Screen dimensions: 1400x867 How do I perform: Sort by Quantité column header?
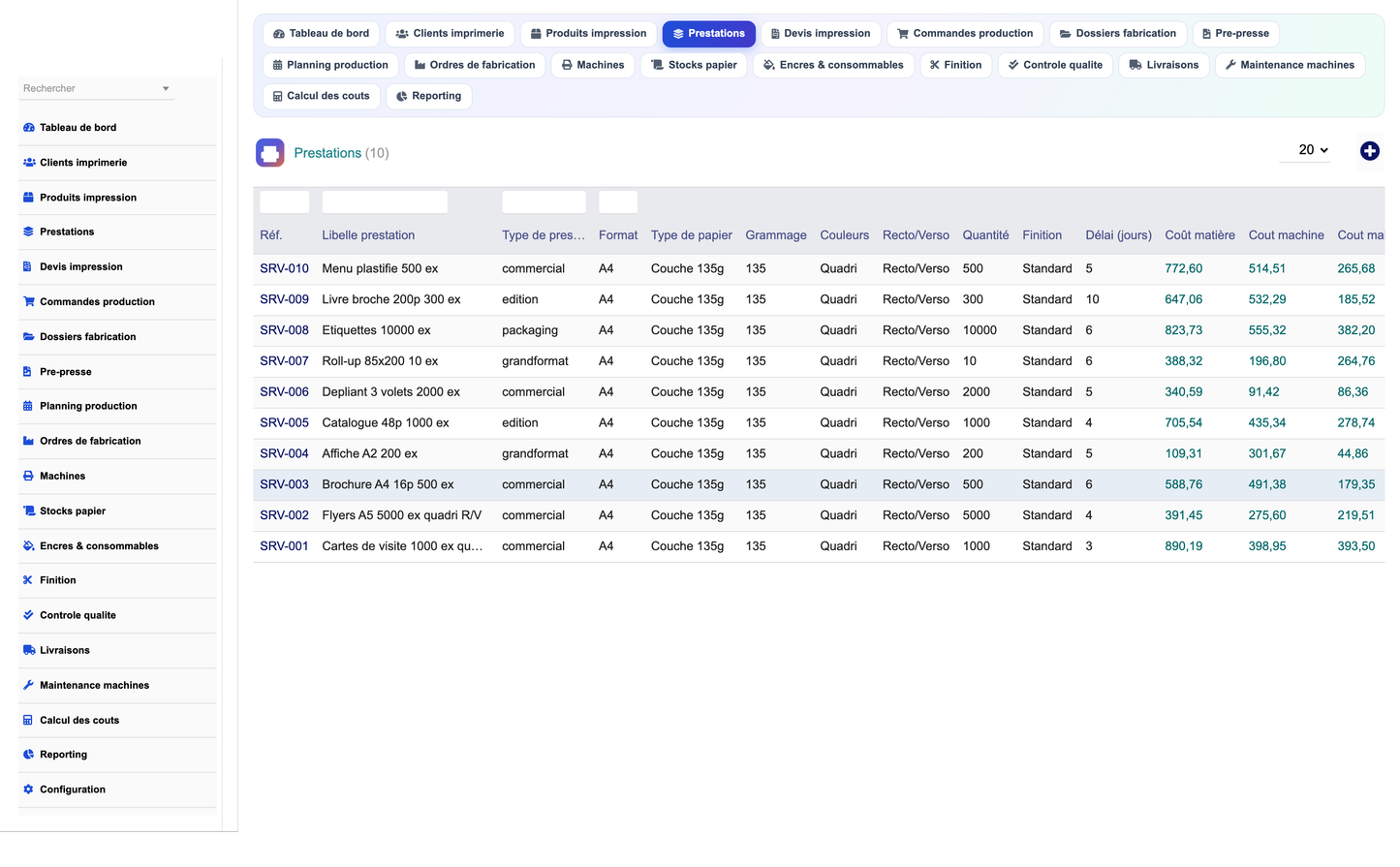pos(985,235)
